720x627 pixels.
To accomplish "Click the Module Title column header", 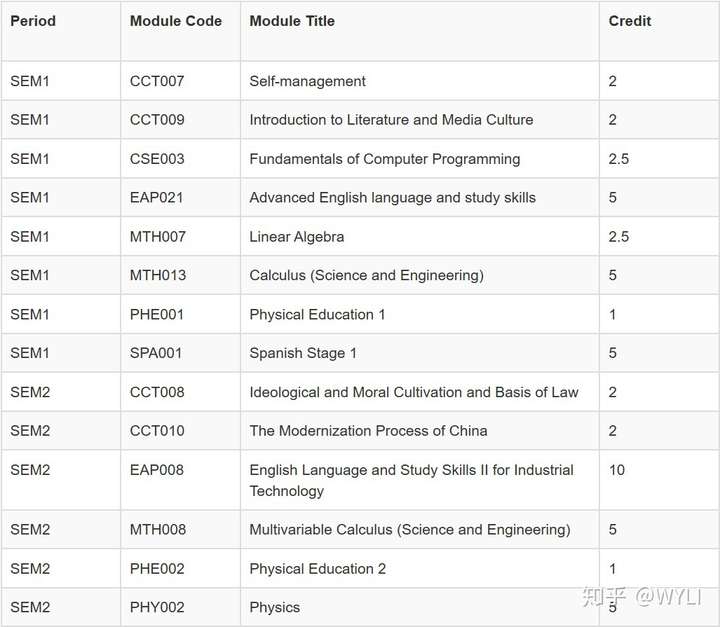I will [292, 21].
